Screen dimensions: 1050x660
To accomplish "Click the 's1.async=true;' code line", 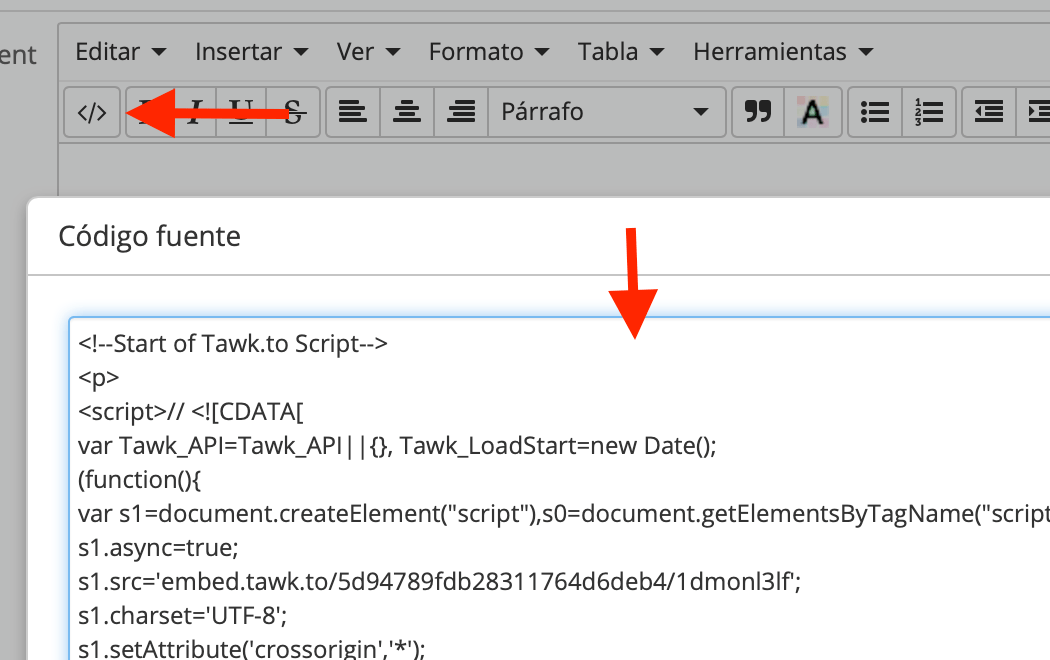I will [x=158, y=548].
